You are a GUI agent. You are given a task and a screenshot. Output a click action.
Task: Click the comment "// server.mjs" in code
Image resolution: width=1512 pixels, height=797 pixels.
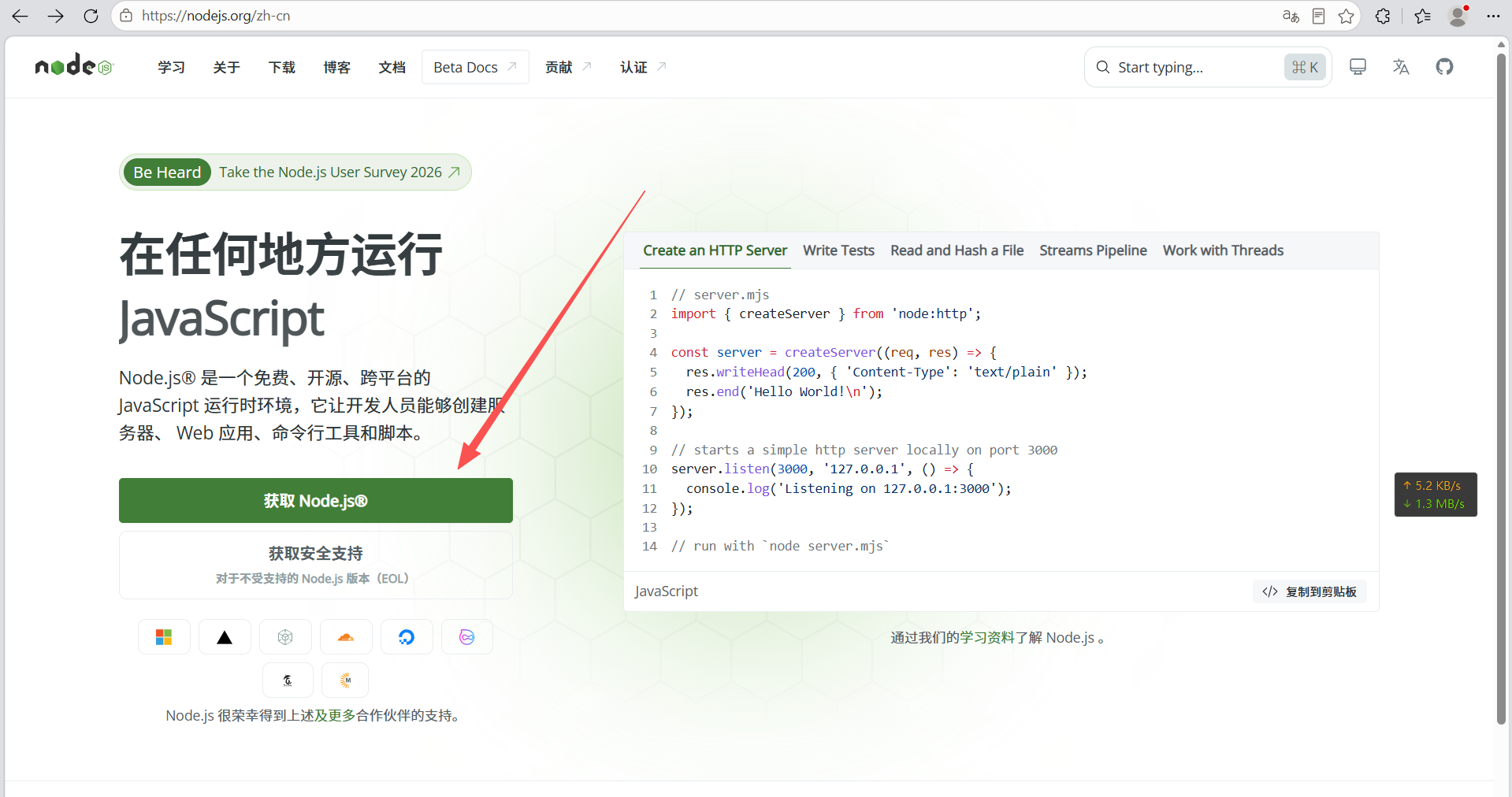(x=719, y=295)
